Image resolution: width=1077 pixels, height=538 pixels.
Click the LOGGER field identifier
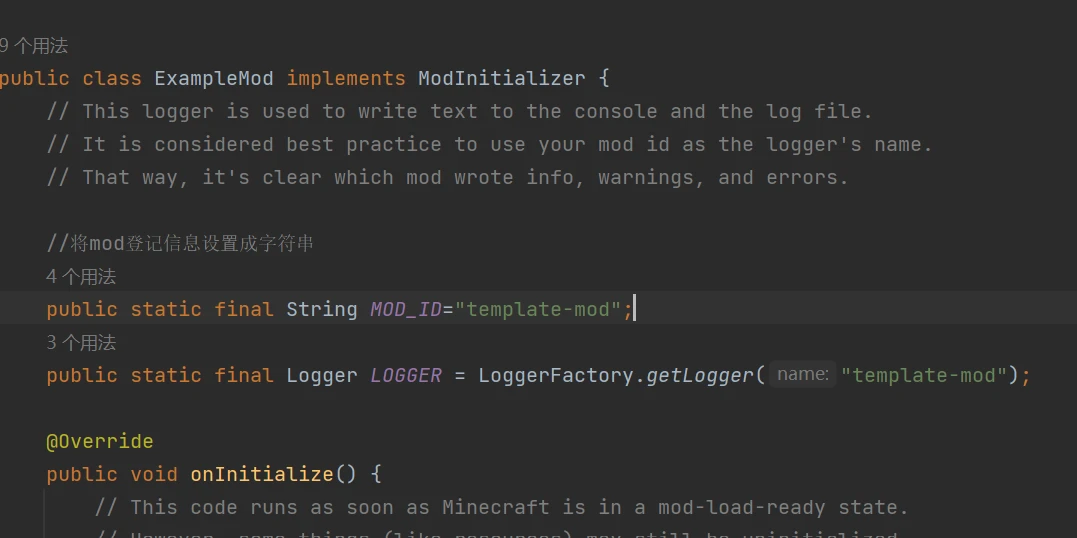406,376
